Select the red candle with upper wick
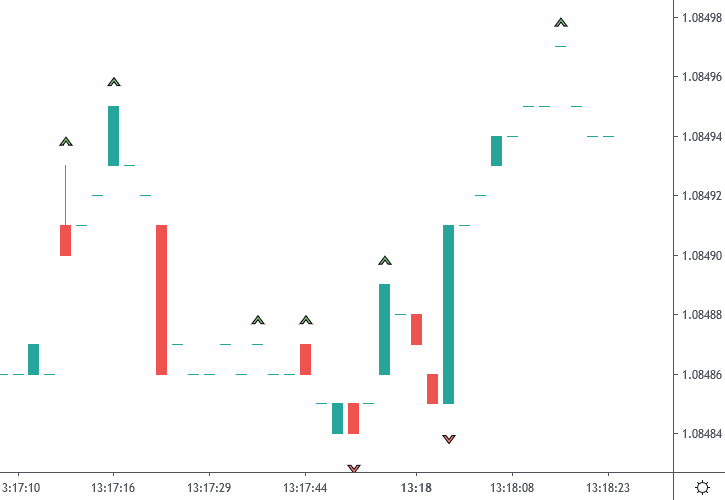The image size is (725, 500). 66,240
